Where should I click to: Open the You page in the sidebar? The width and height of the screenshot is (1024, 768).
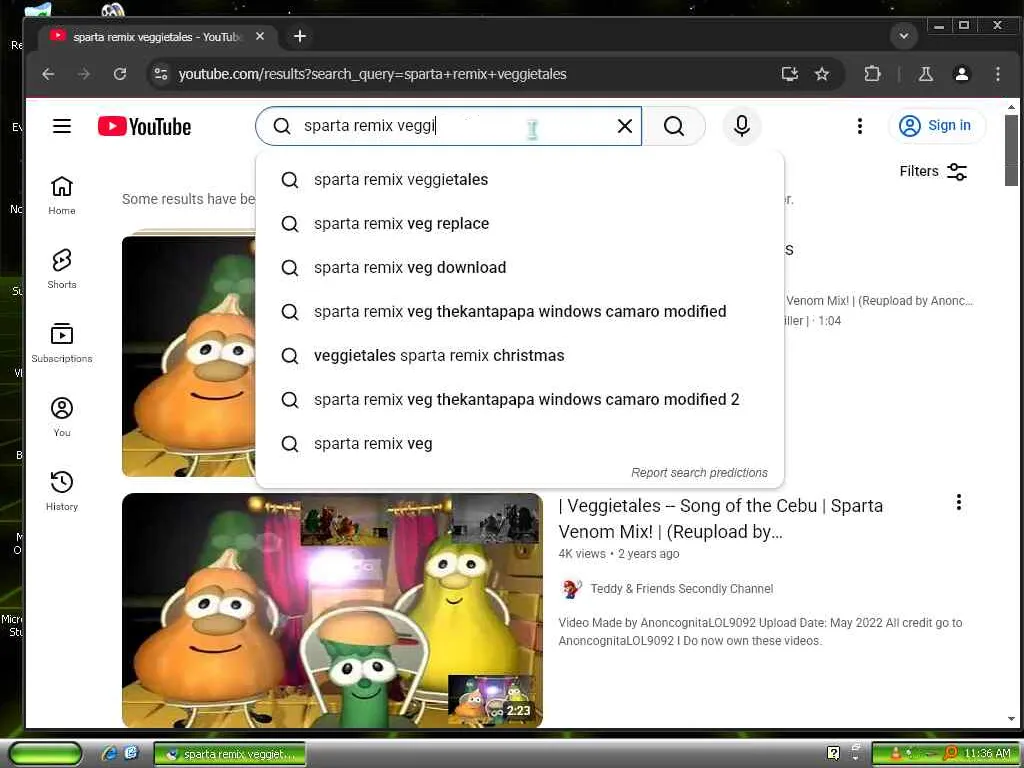pyautogui.click(x=62, y=417)
